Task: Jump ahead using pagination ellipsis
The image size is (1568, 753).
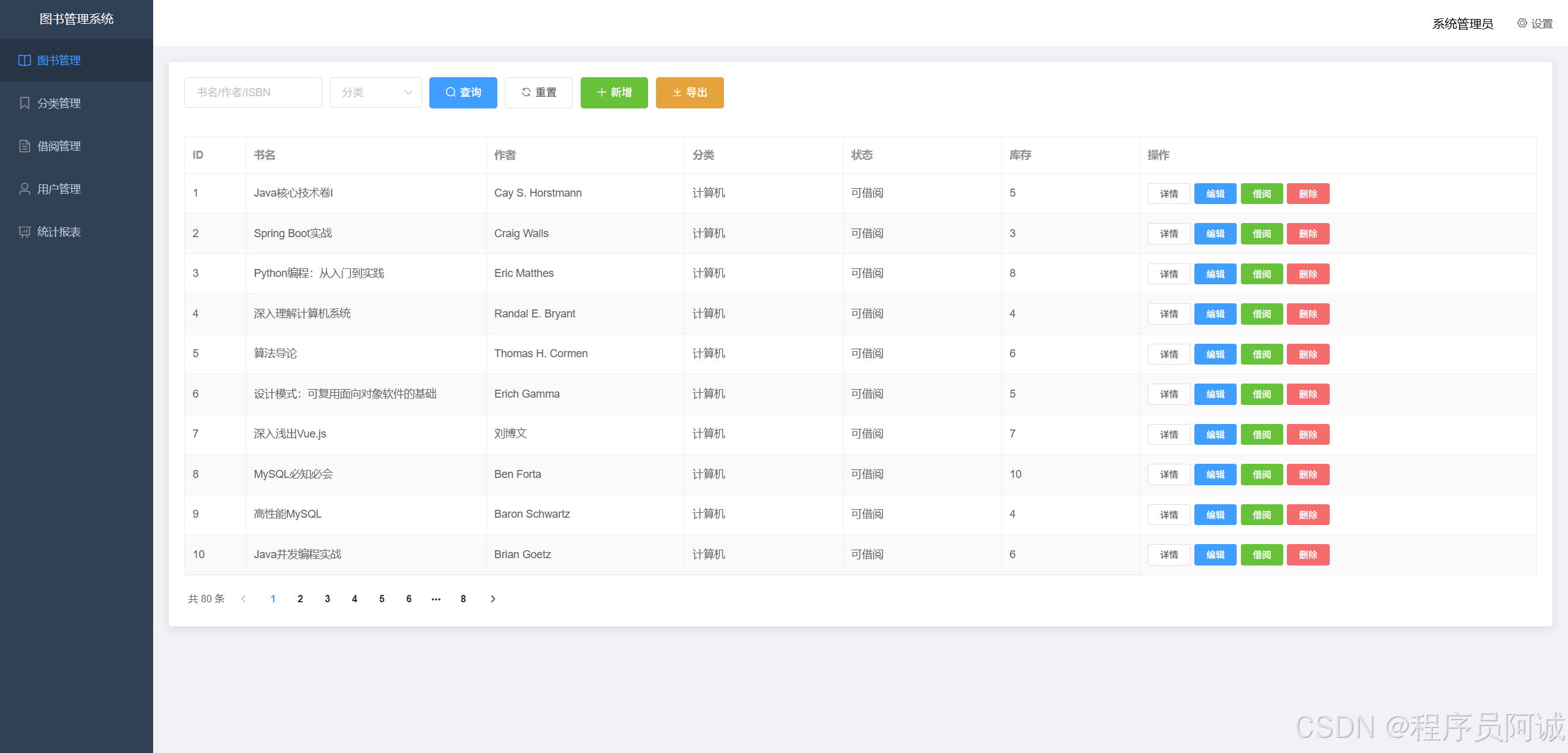Action: click(435, 599)
